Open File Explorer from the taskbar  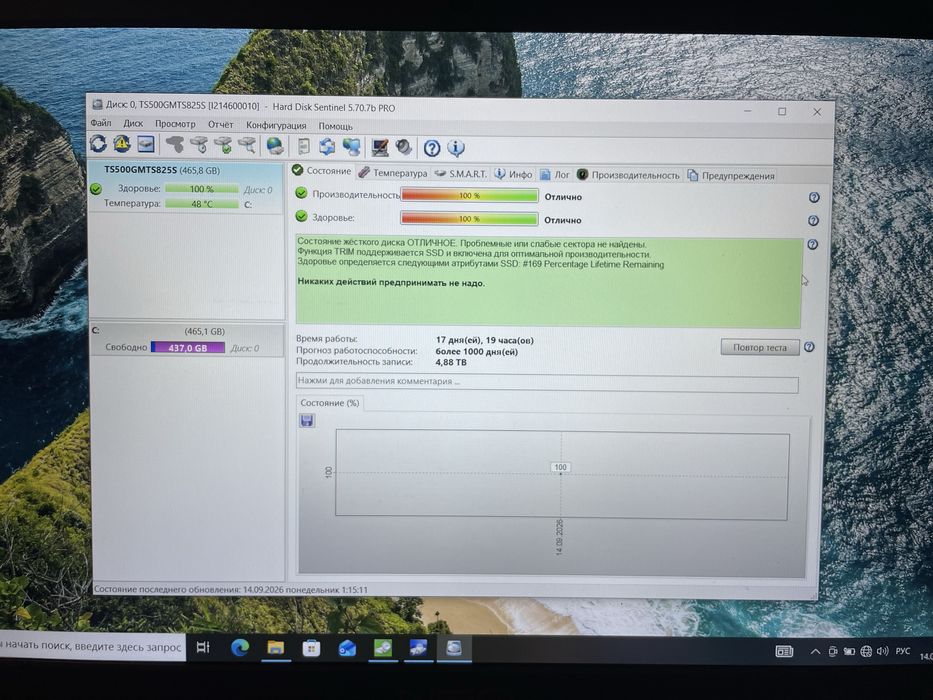tap(275, 648)
